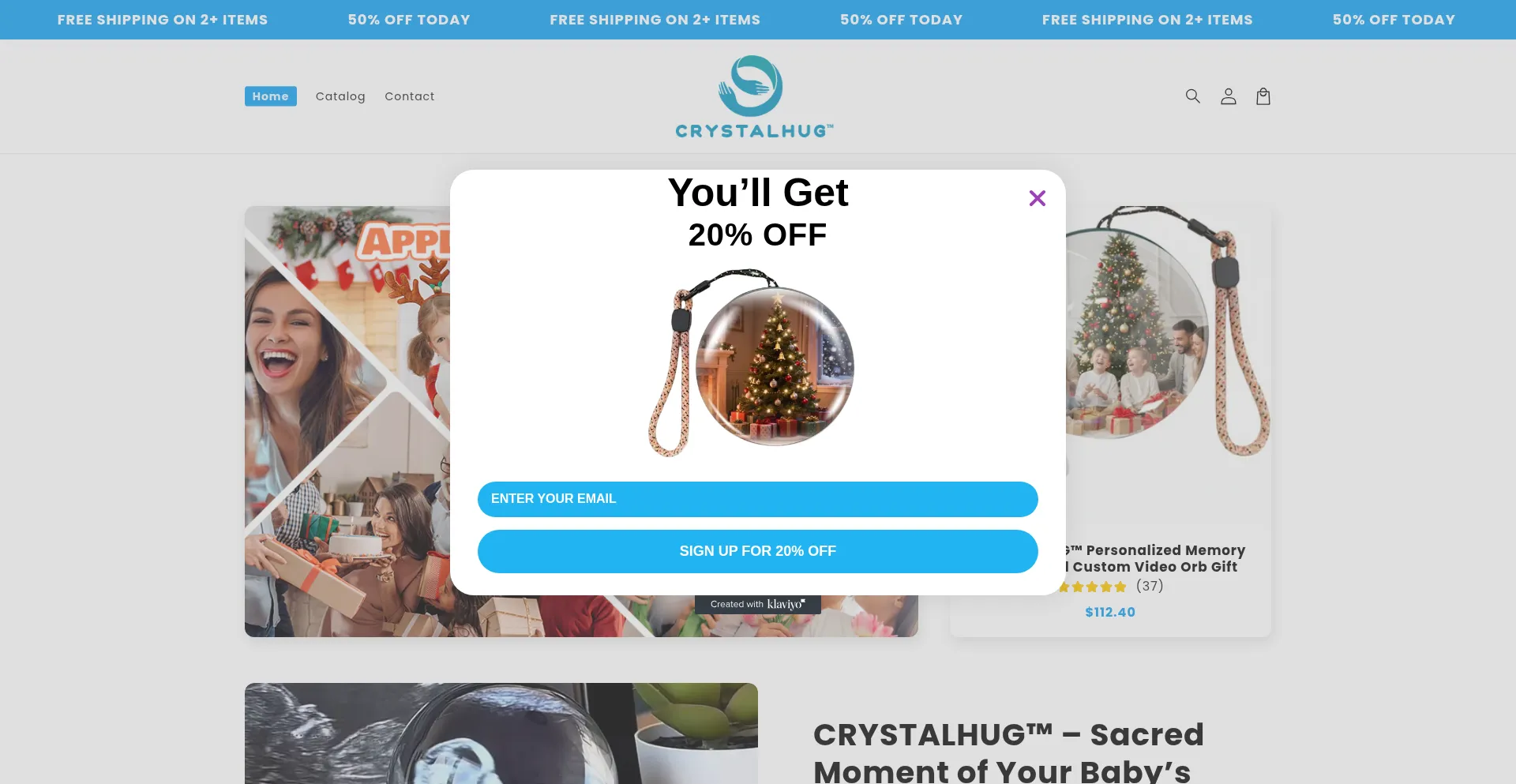Click the last 50% Off Today banner text
The image size is (1516, 784).
(x=1394, y=20)
